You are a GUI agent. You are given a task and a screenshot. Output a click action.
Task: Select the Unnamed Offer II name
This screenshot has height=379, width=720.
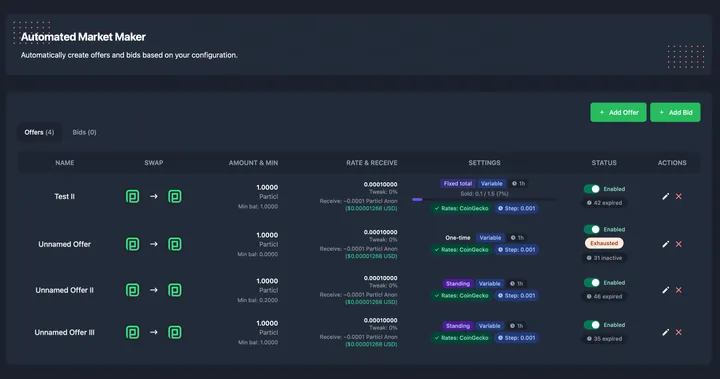65,290
